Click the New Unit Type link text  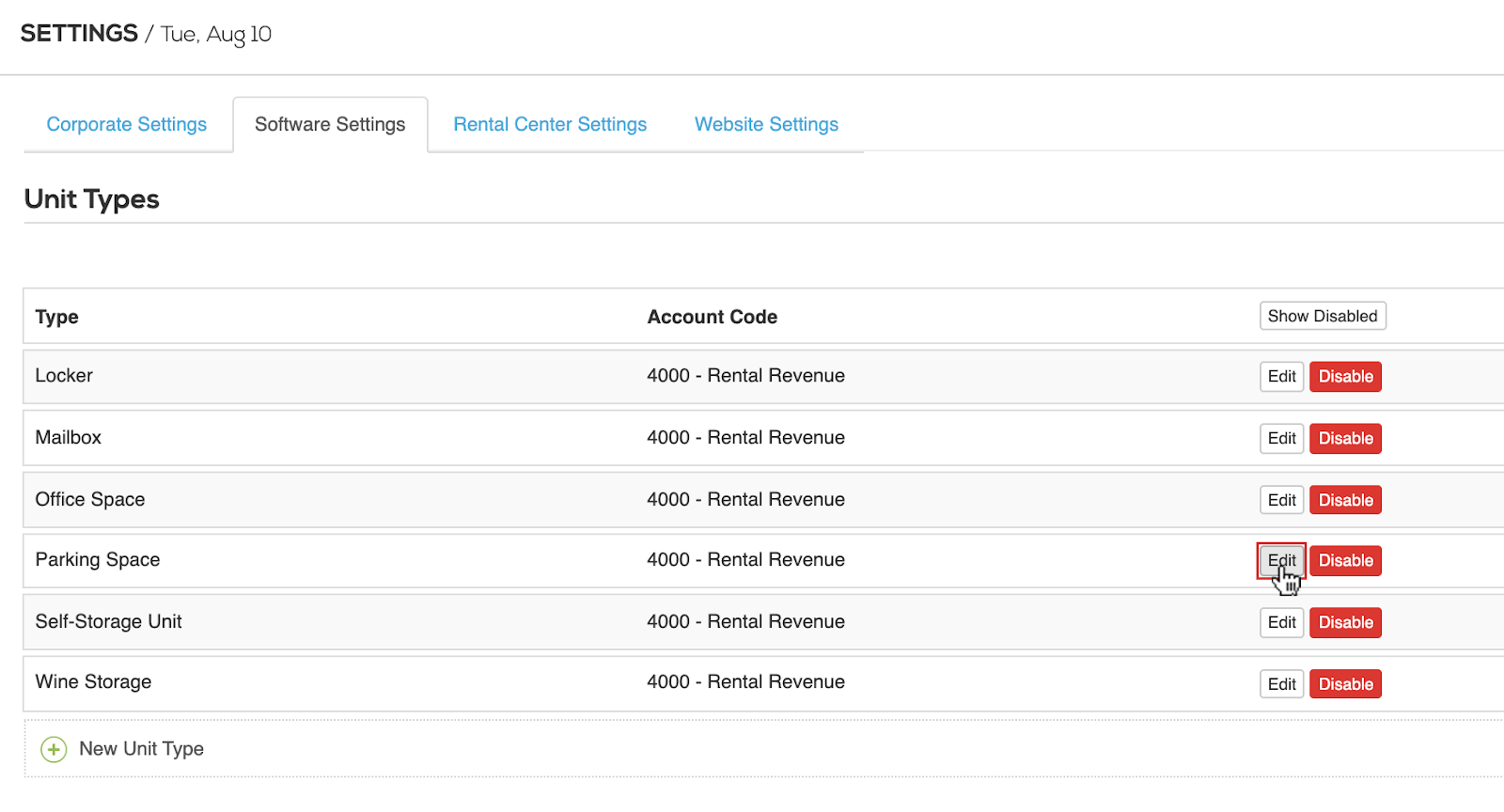coord(141,749)
